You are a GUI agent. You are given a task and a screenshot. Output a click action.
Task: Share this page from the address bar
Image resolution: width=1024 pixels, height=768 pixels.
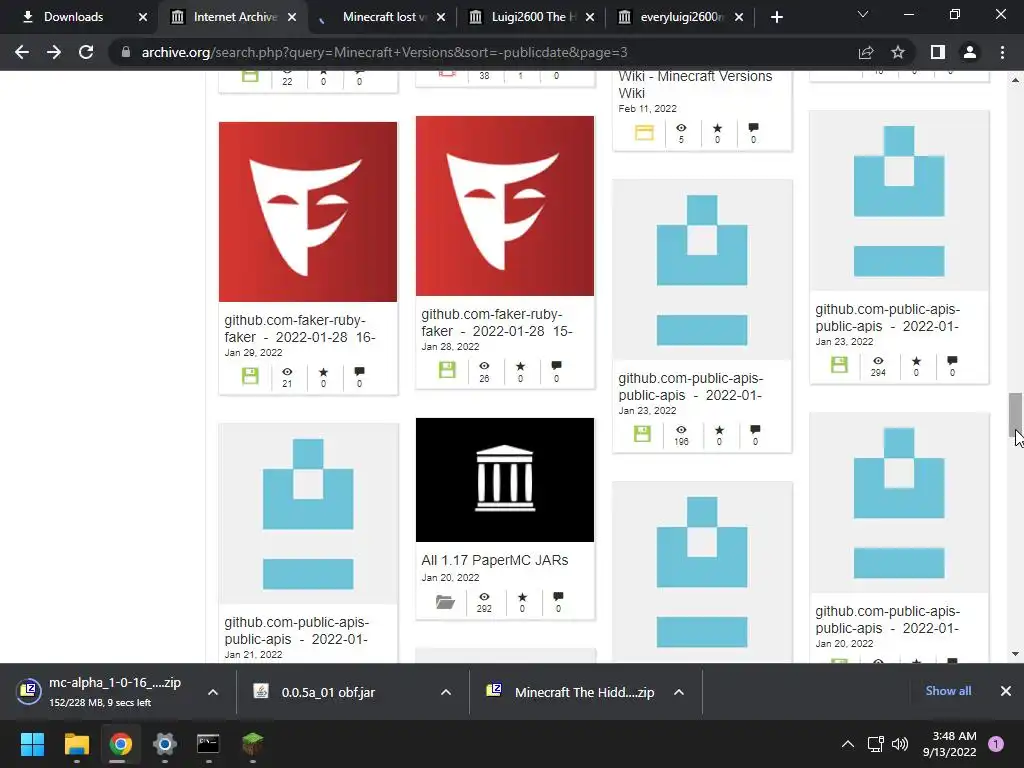(x=866, y=52)
